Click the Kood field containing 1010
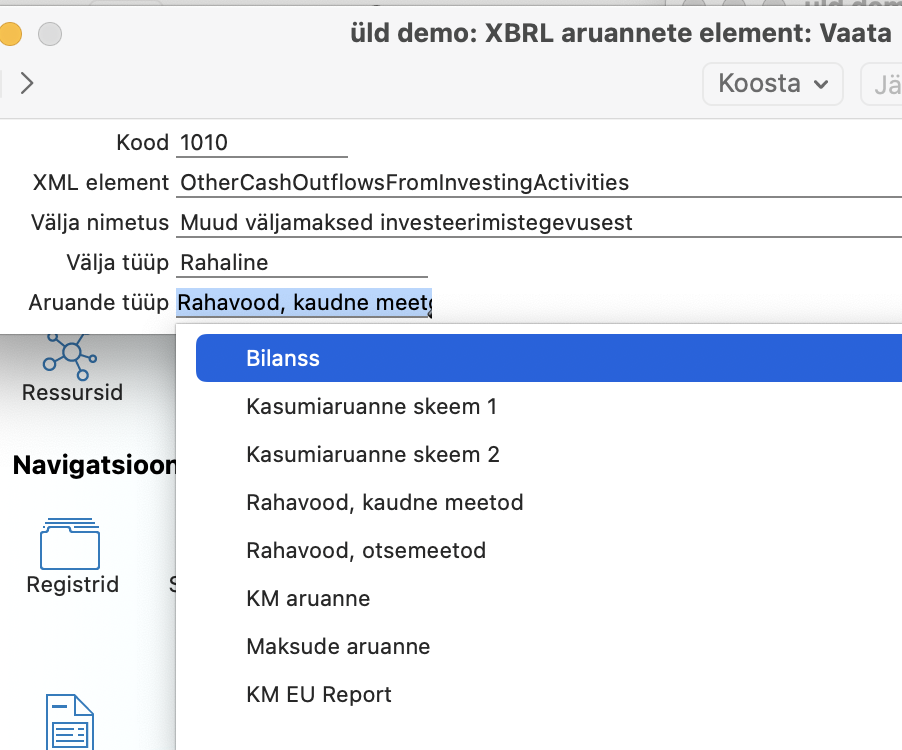This screenshot has height=750, width=902. coord(262,143)
